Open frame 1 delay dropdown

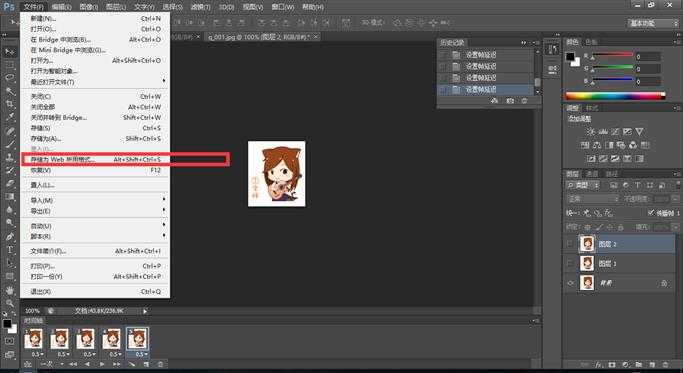37,354
